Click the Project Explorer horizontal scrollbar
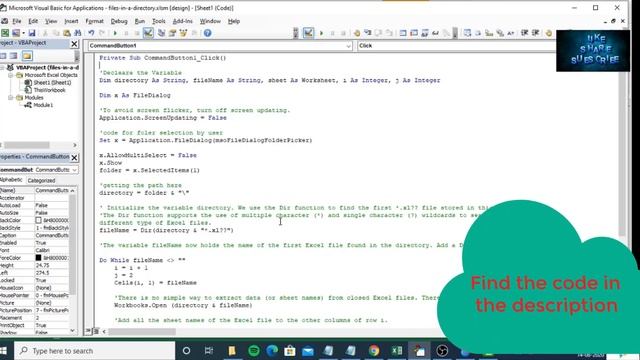Image resolution: width=640 pixels, height=360 pixels. (27, 145)
